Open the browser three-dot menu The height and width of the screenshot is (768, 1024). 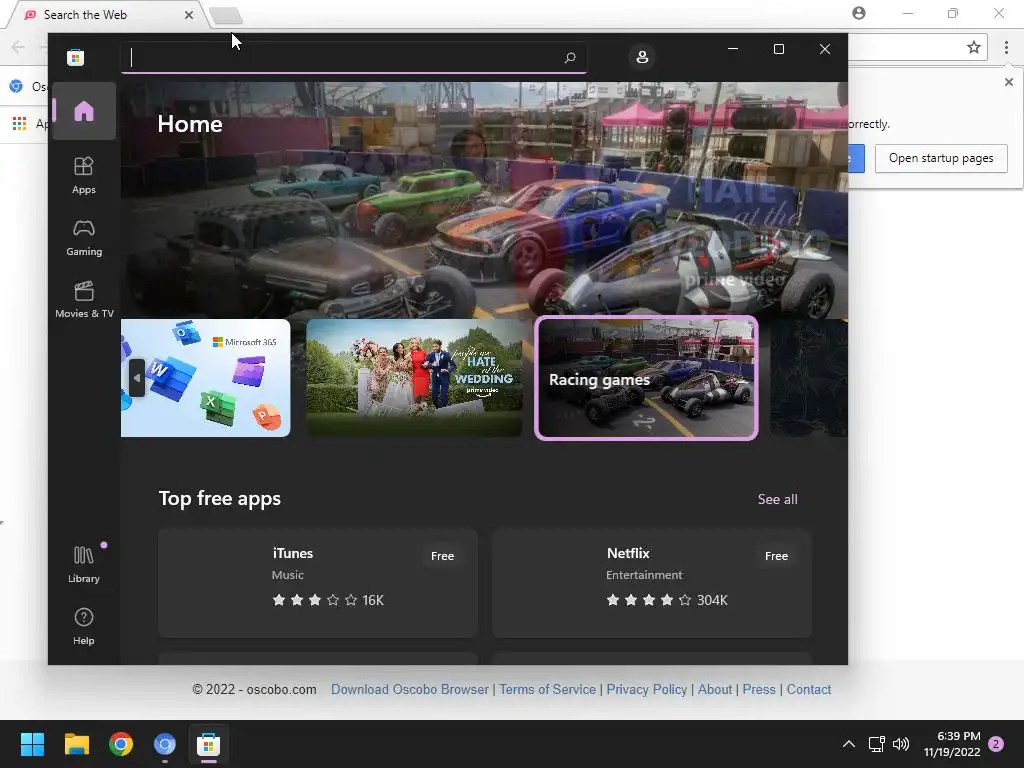coord(1006,47)
